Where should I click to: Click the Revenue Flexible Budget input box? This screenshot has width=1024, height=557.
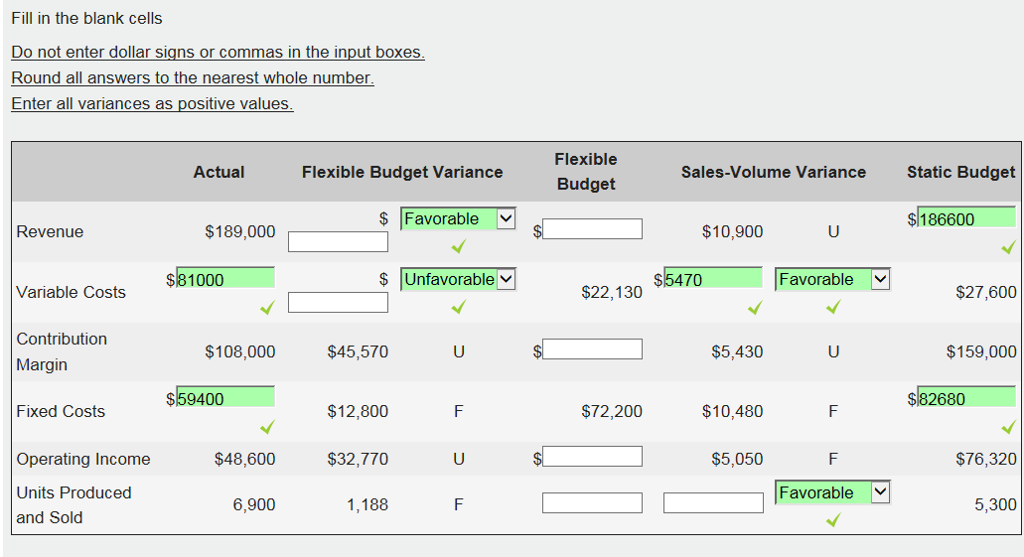coord(592,230)
